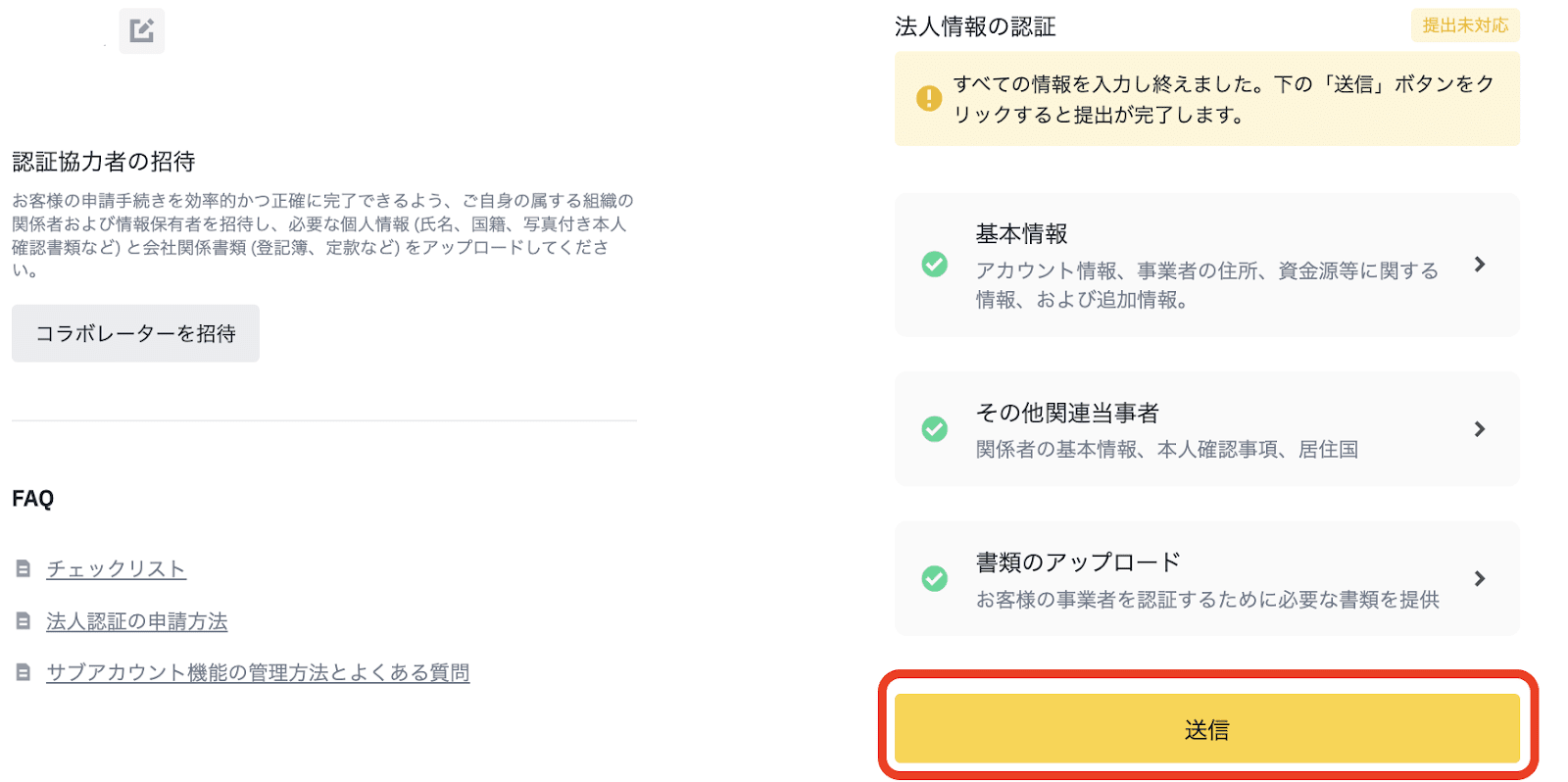Open the 法人認証の申請方法 link
1568x782 pixels.
click(136, 621)
